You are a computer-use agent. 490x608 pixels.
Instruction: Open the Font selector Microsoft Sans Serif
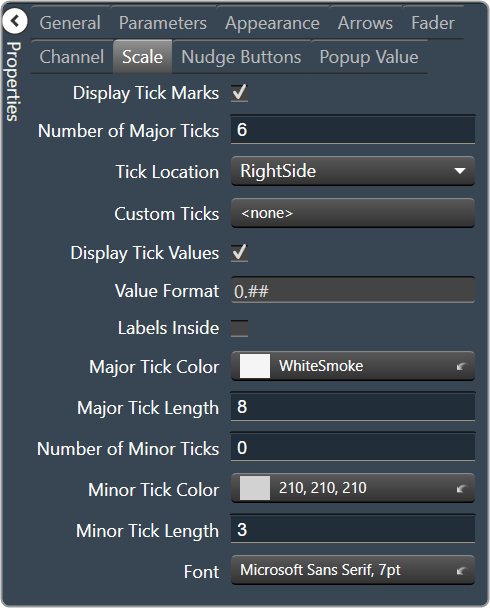tap(353, 570)
